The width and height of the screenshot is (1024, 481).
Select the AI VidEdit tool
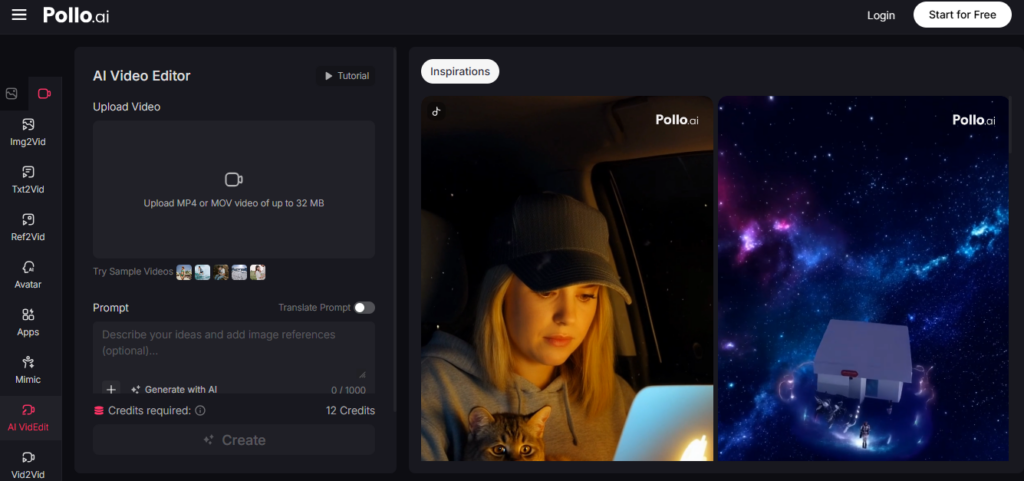pyautogui.click(x=28, y=418)
